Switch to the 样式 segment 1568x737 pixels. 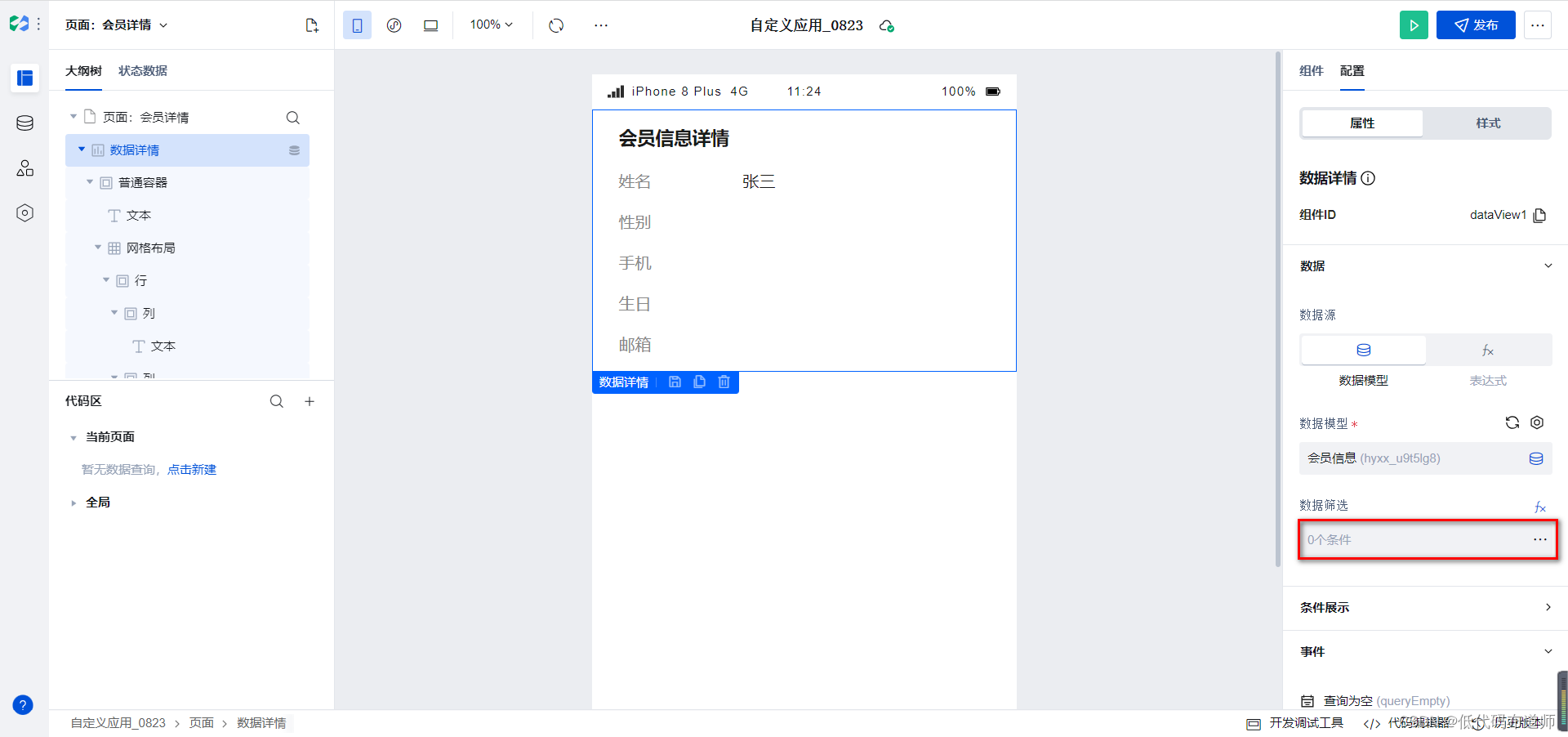[1488, 123]
